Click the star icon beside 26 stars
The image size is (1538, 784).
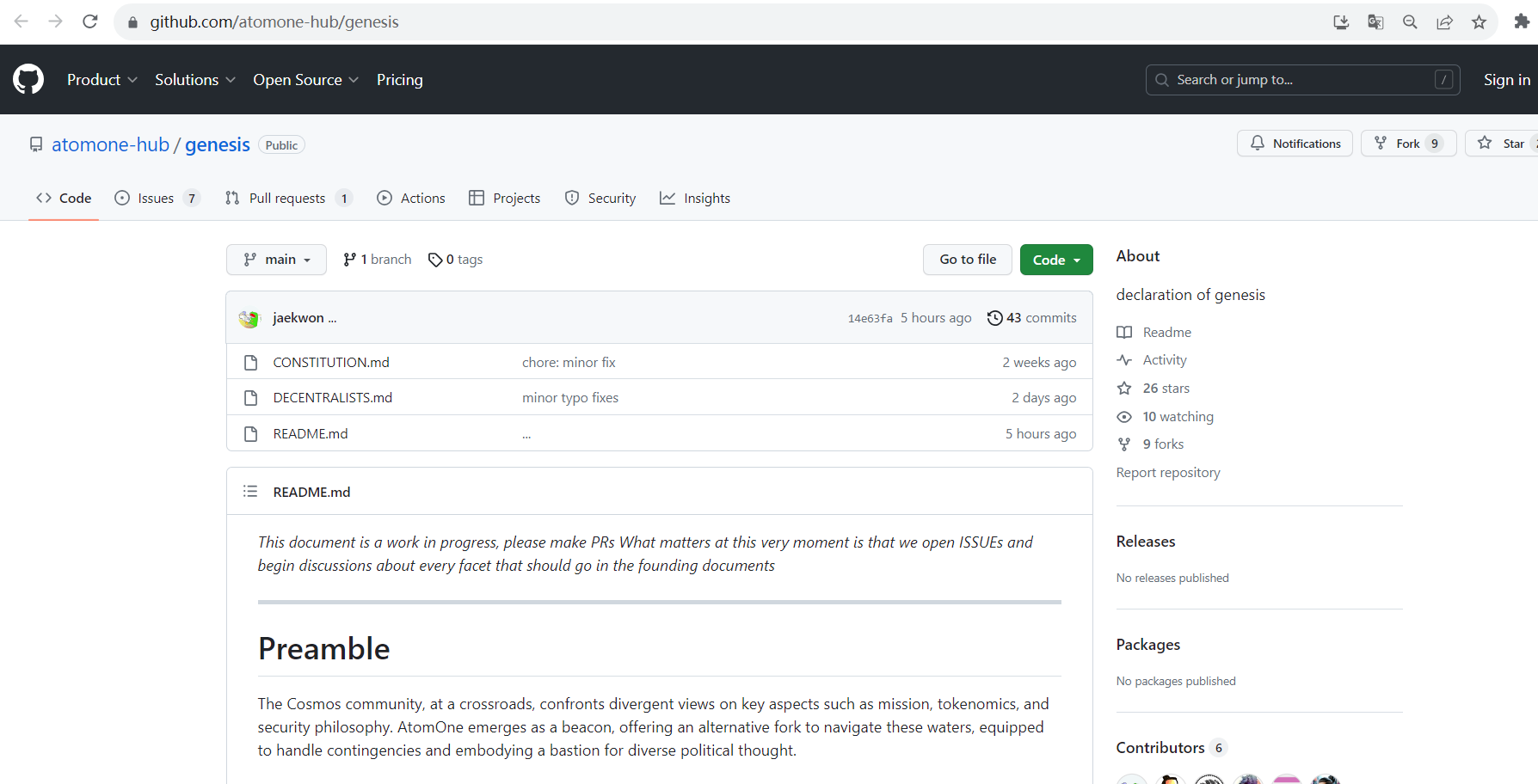[1124, 389]
